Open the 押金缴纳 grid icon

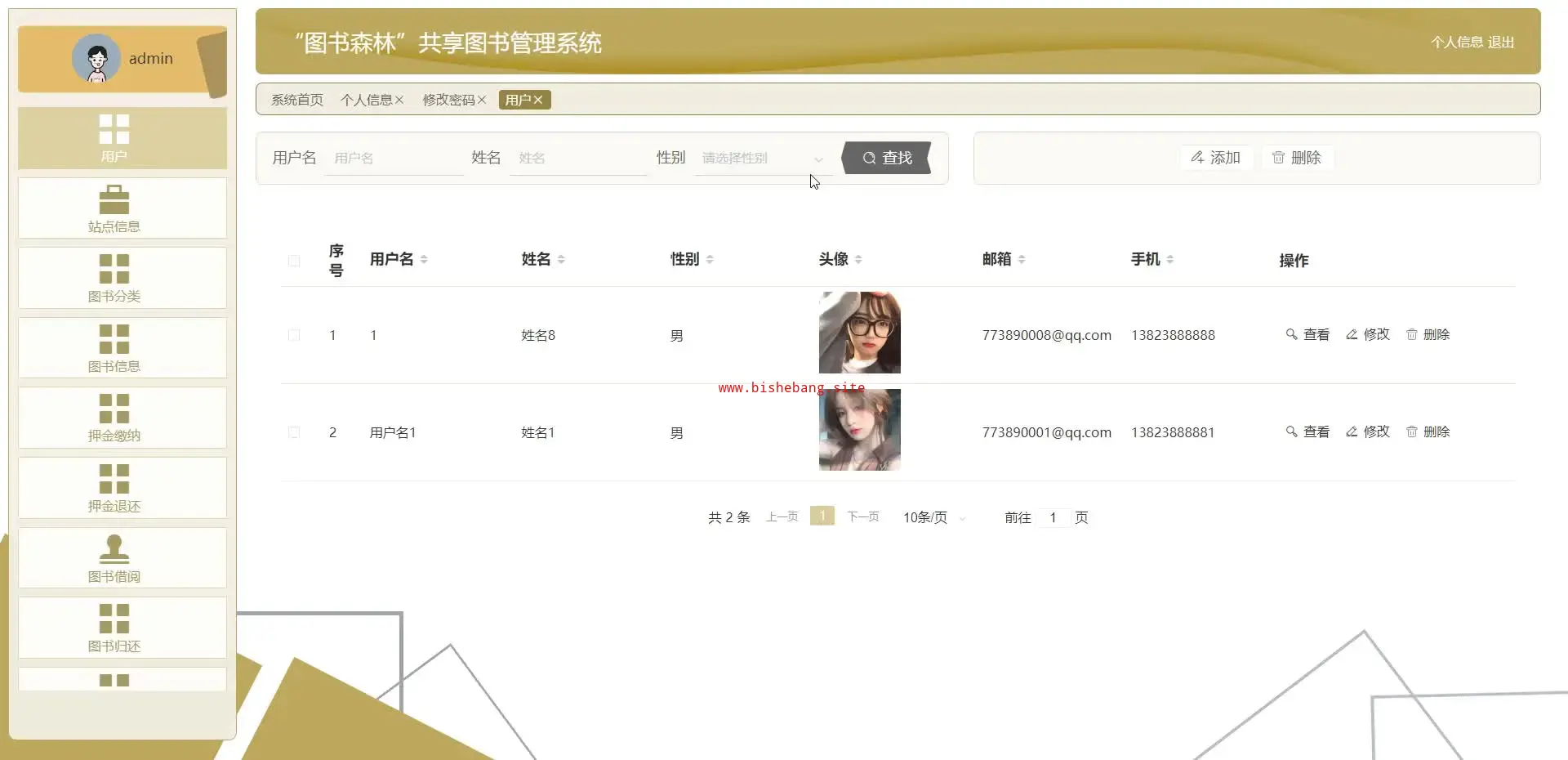(x=114, y=409)
